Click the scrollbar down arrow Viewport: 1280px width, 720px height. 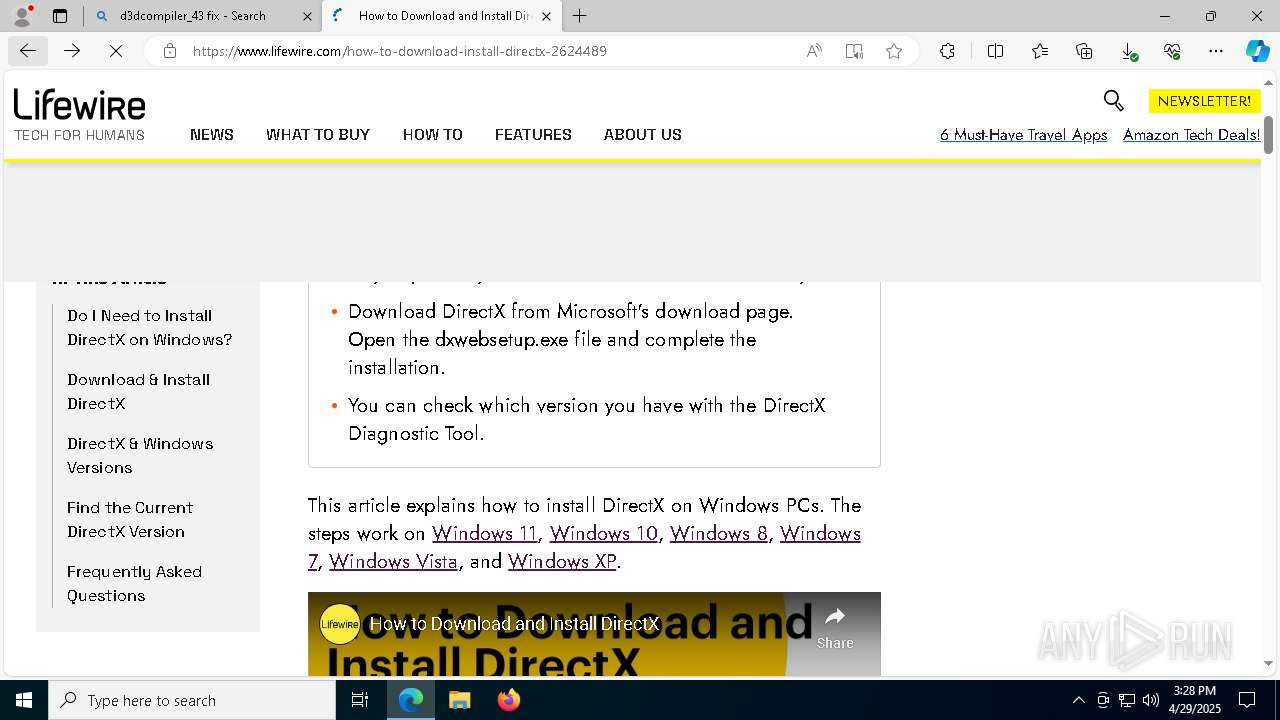[x=1268, y=663]
